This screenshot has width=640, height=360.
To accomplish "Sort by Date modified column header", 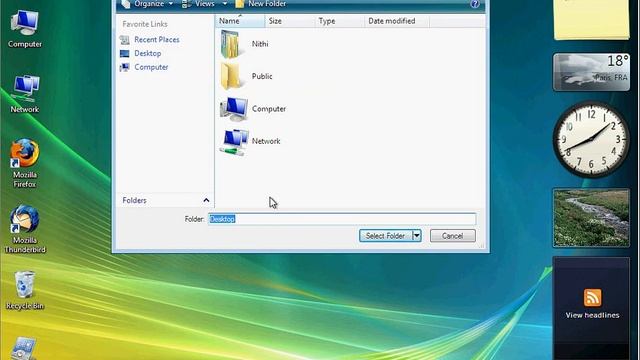I will pos(396,21).
